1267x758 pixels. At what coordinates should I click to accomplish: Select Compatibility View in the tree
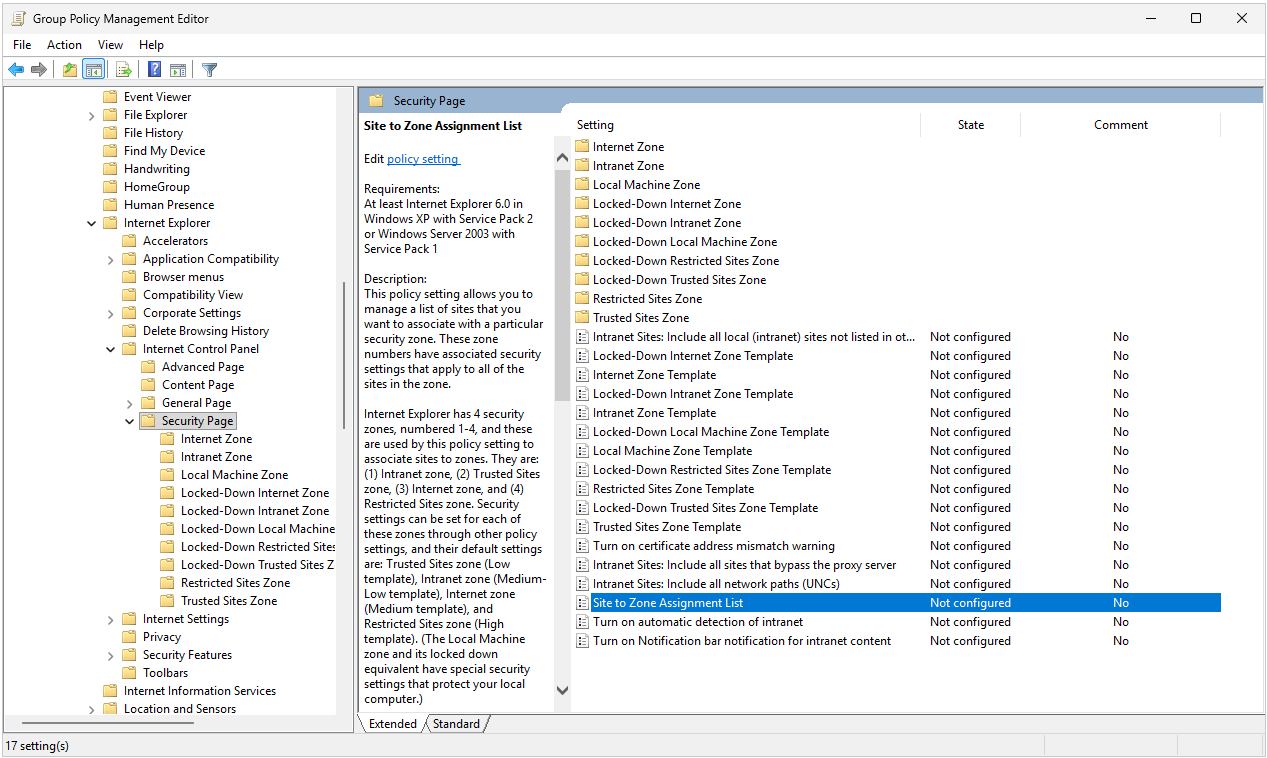tap(193, 295)
